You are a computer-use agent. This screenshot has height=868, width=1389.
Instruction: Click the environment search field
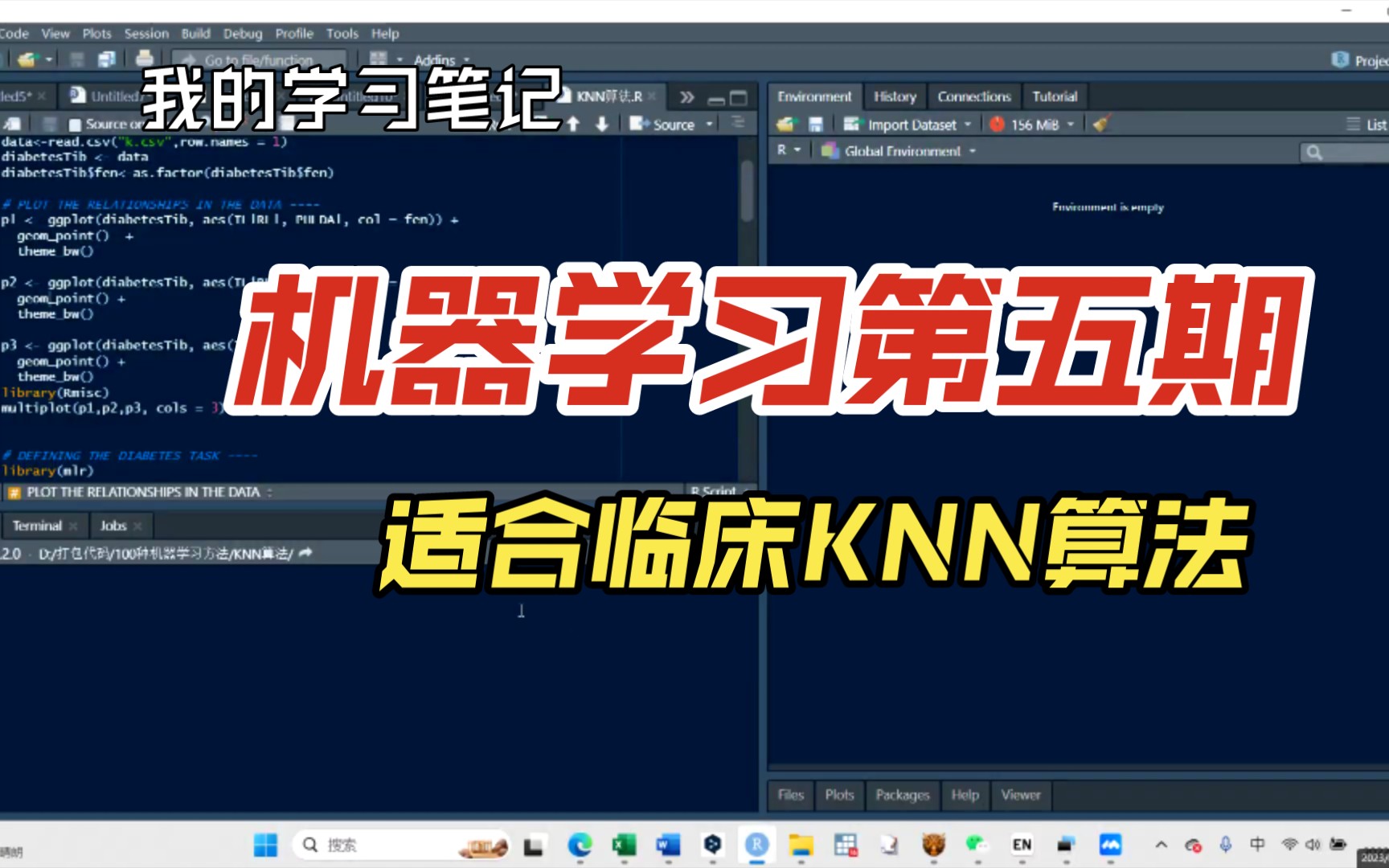1344,152
